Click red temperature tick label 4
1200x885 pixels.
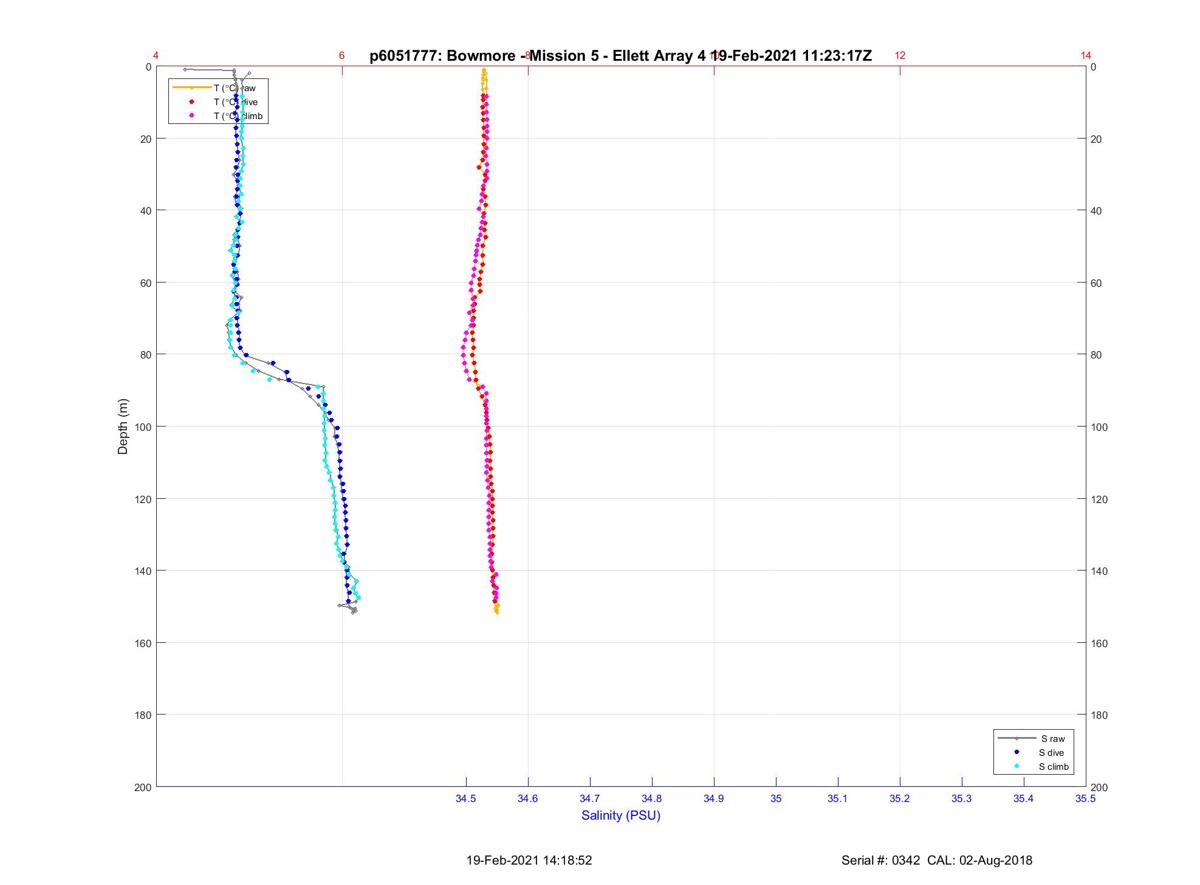[156, 56]
